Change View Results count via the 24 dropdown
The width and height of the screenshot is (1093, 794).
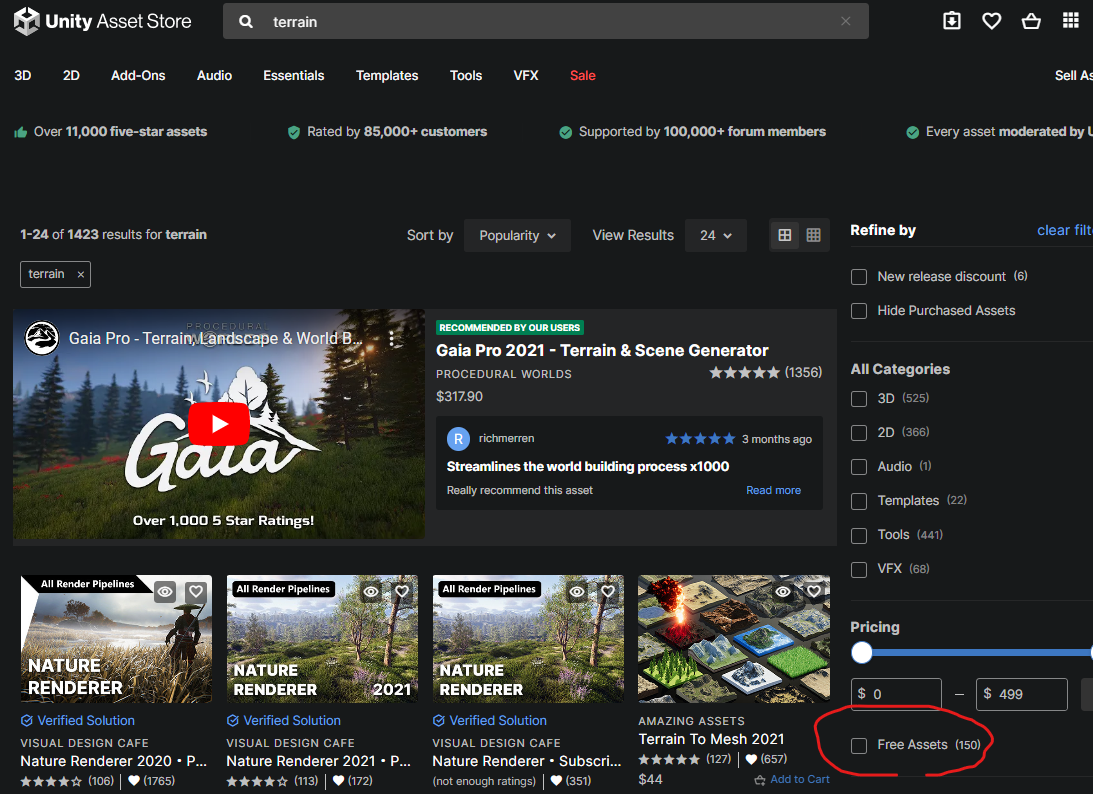(715, 235)
